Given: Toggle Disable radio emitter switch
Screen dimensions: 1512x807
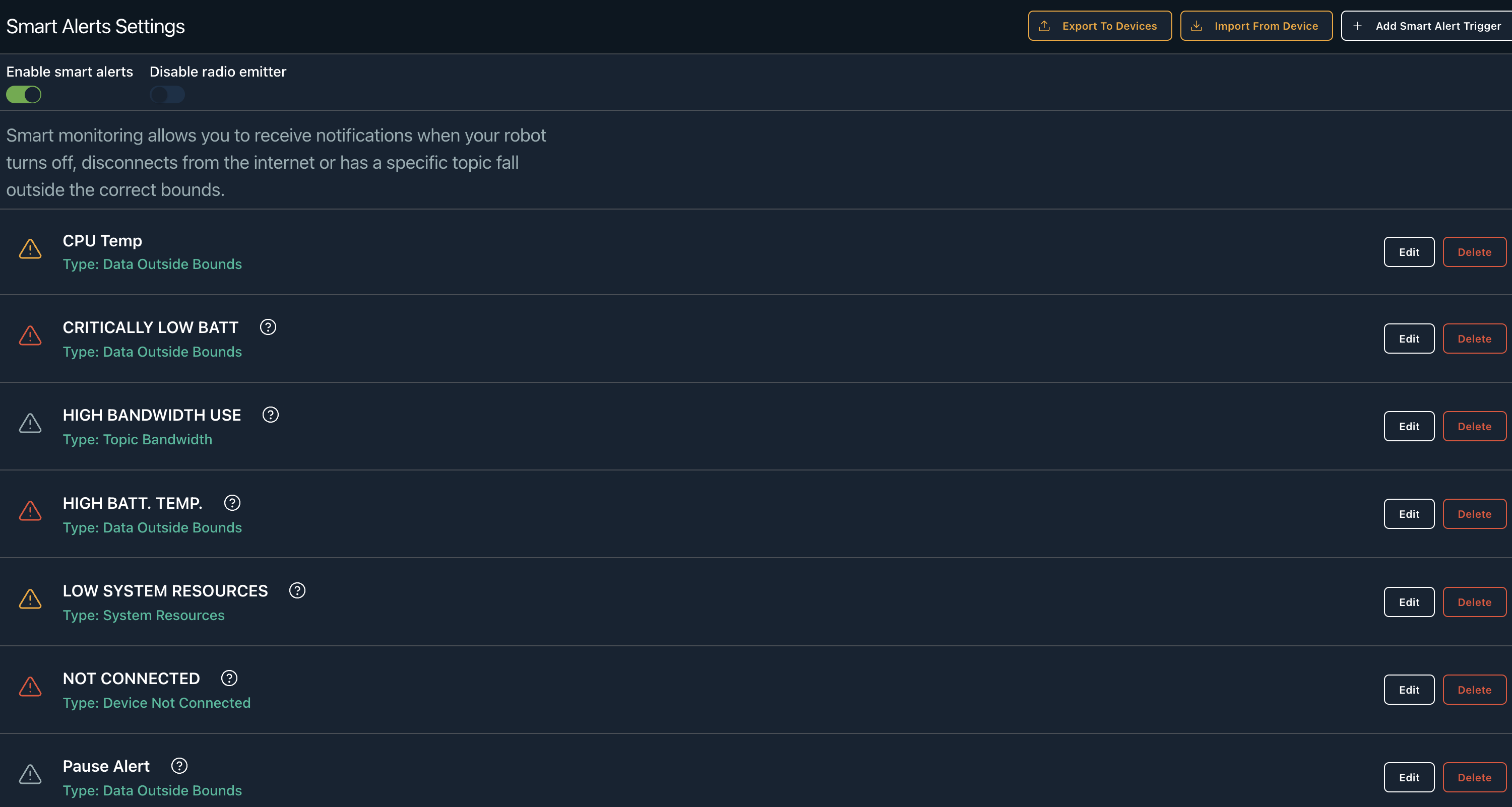Looking at the screenshot, I should pyautogui.click(x=167, y=94).
